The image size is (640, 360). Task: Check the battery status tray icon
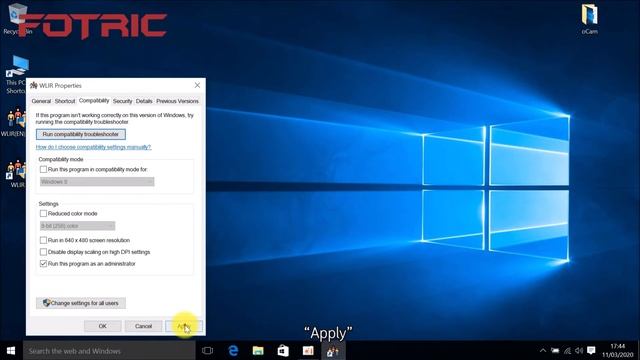555,351
